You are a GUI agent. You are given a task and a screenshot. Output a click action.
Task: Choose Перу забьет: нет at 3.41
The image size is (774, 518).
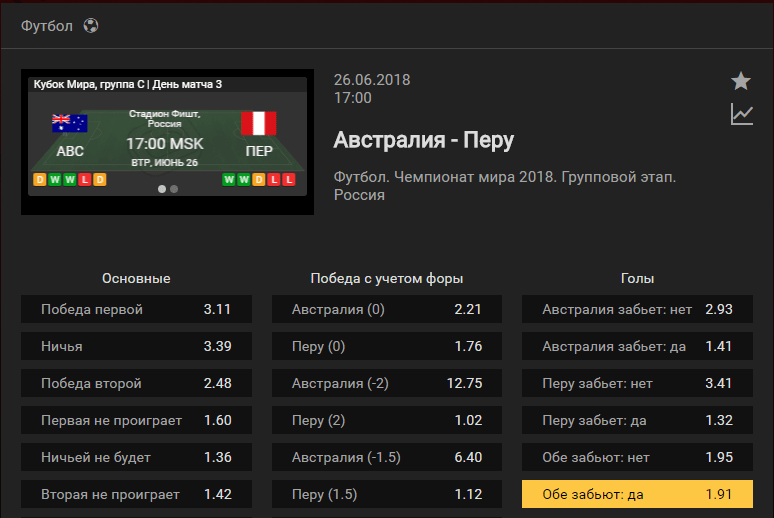coord(637,383)
